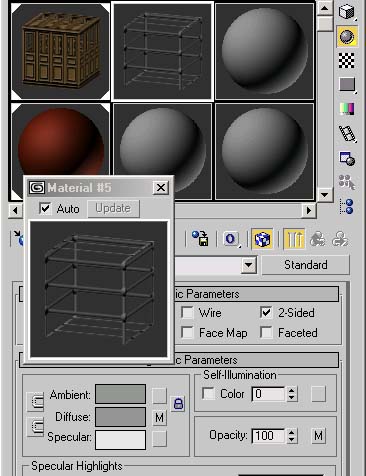Open the Specular color swatch
This screenshot has width=366, height=476.
pyautogui.click(x=120, y=440)
